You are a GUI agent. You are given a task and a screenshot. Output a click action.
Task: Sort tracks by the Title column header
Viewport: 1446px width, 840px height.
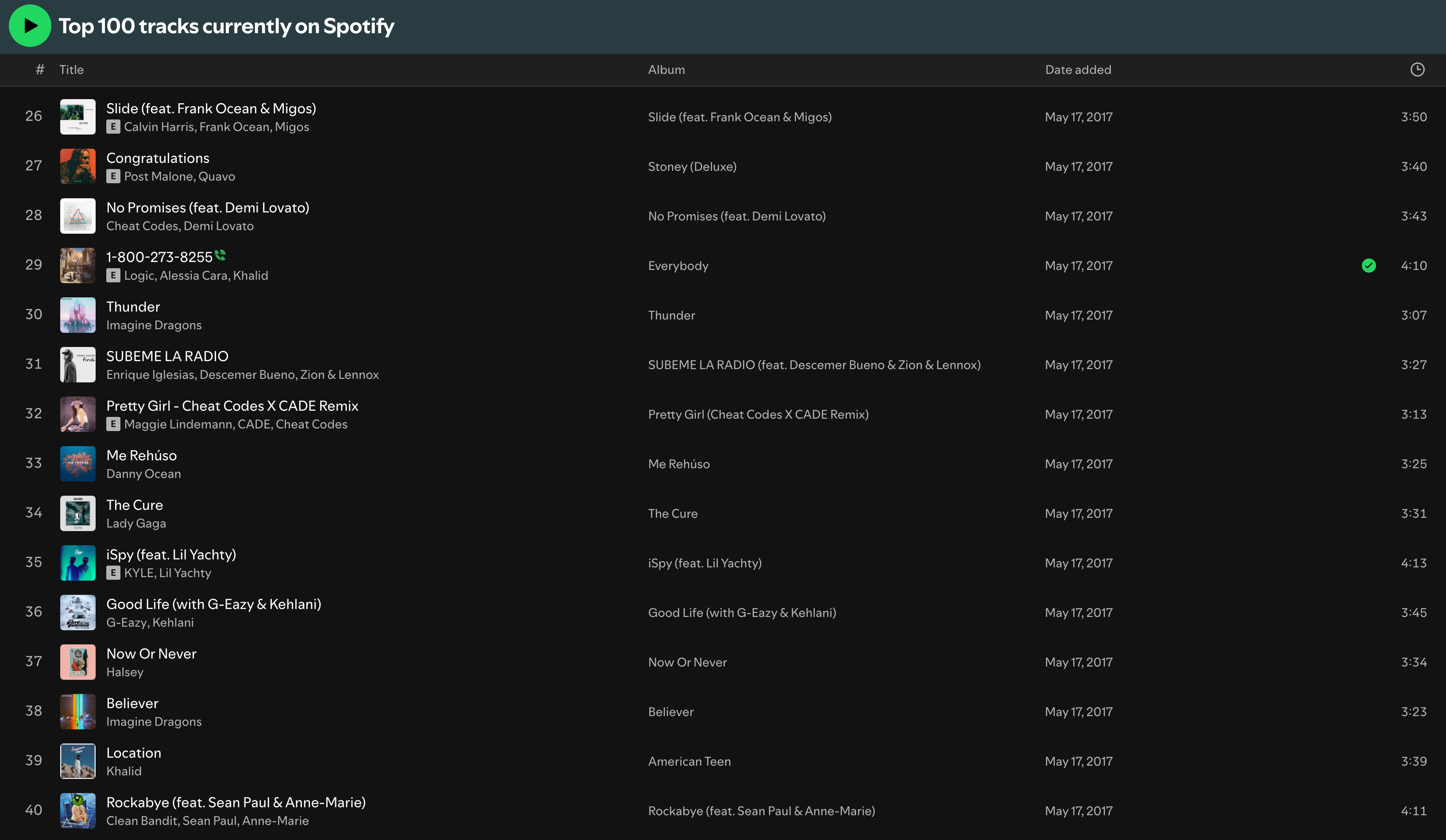tap(71, 69)
